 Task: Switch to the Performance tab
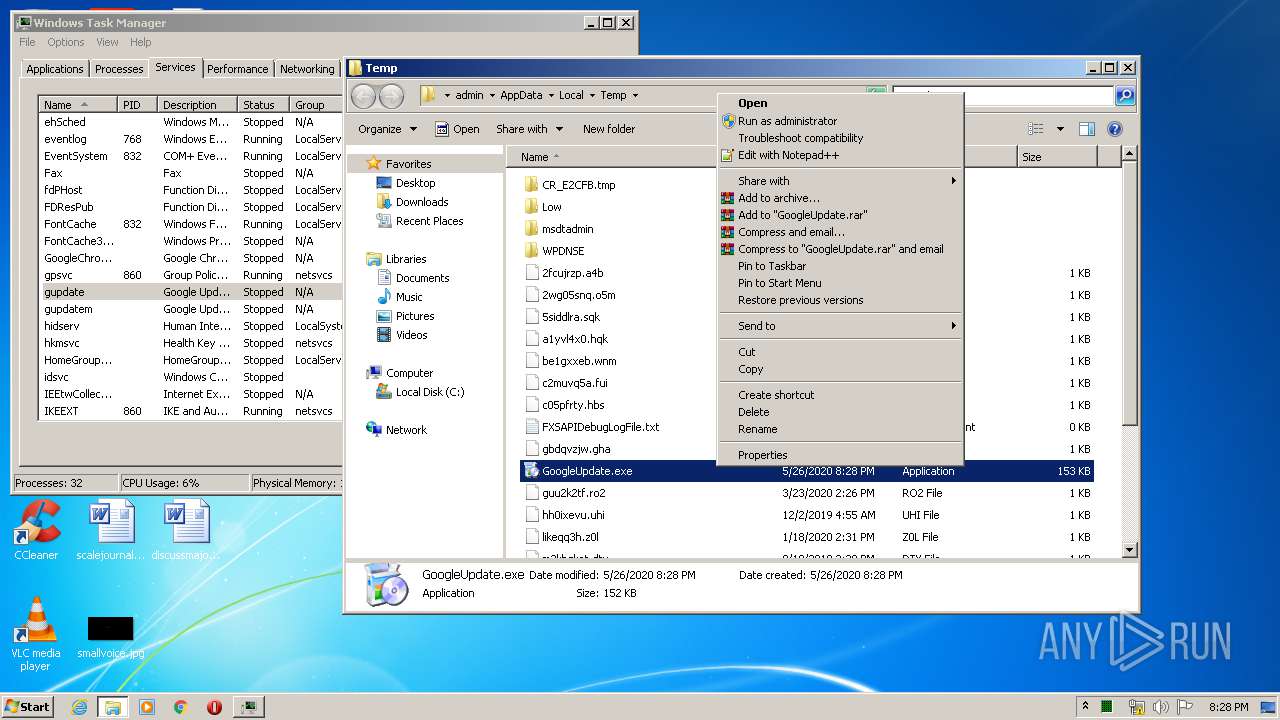[238, 69]
